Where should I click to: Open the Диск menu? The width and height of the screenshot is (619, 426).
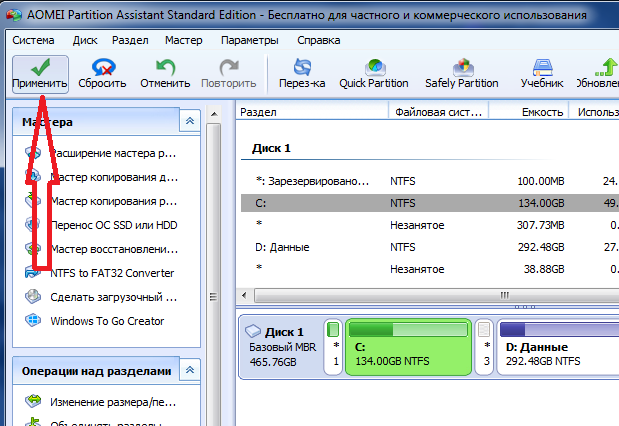point(85,40)
